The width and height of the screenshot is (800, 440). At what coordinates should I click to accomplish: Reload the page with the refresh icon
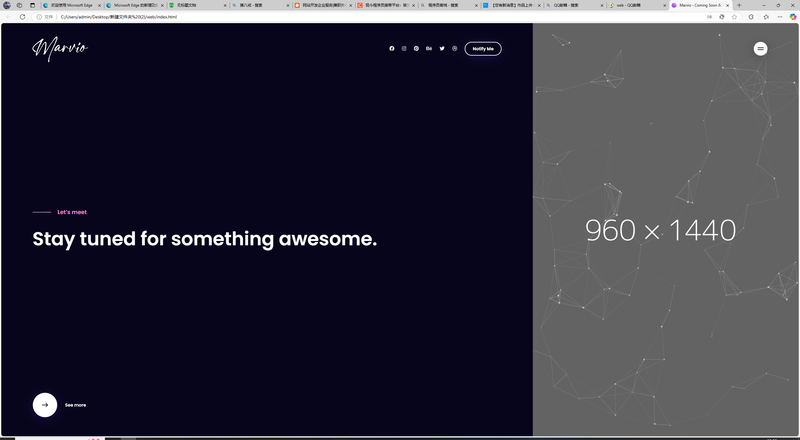pyautogui.click(x=22, y=17)
